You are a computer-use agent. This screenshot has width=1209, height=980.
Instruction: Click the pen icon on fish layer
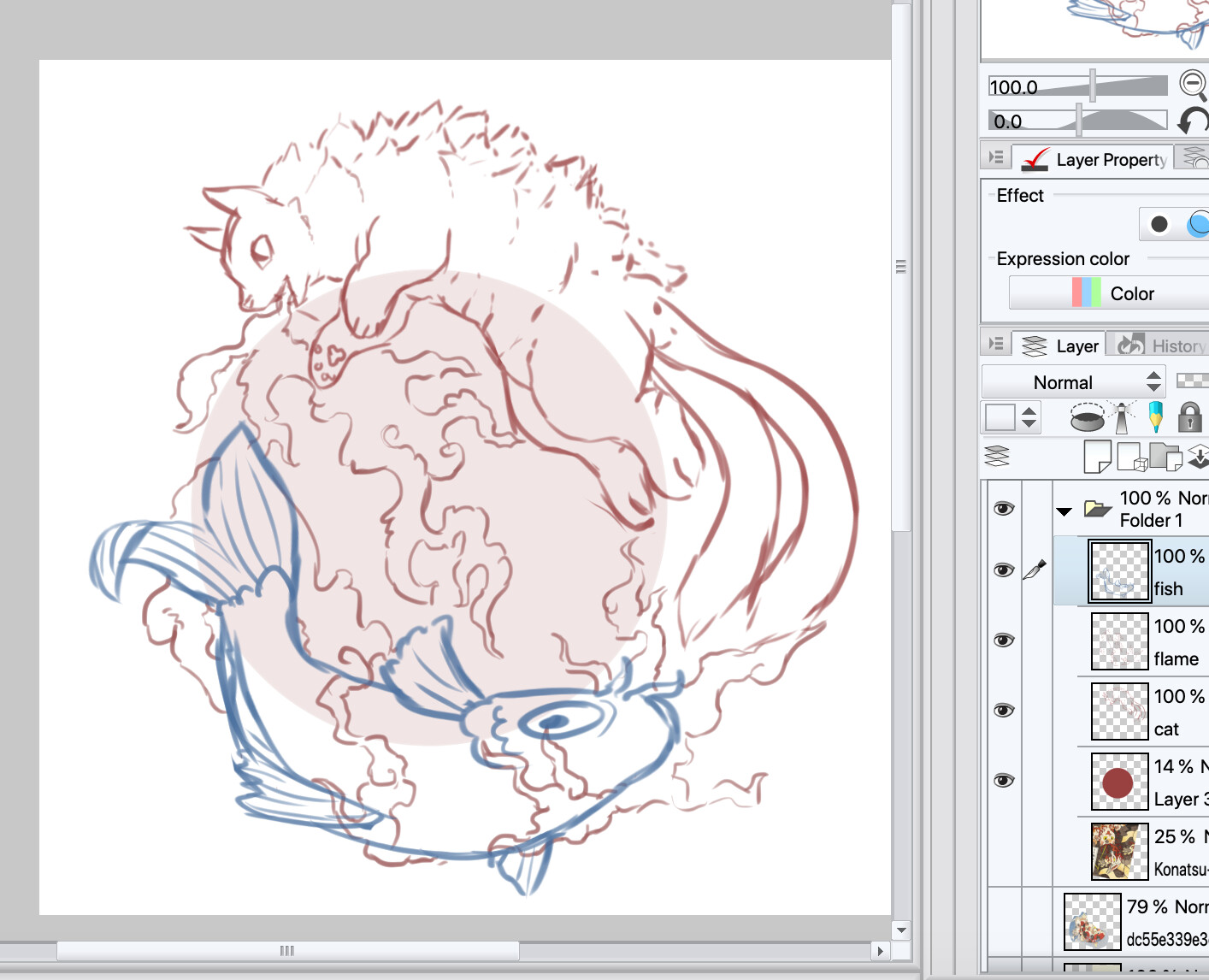coord(1035,570)
